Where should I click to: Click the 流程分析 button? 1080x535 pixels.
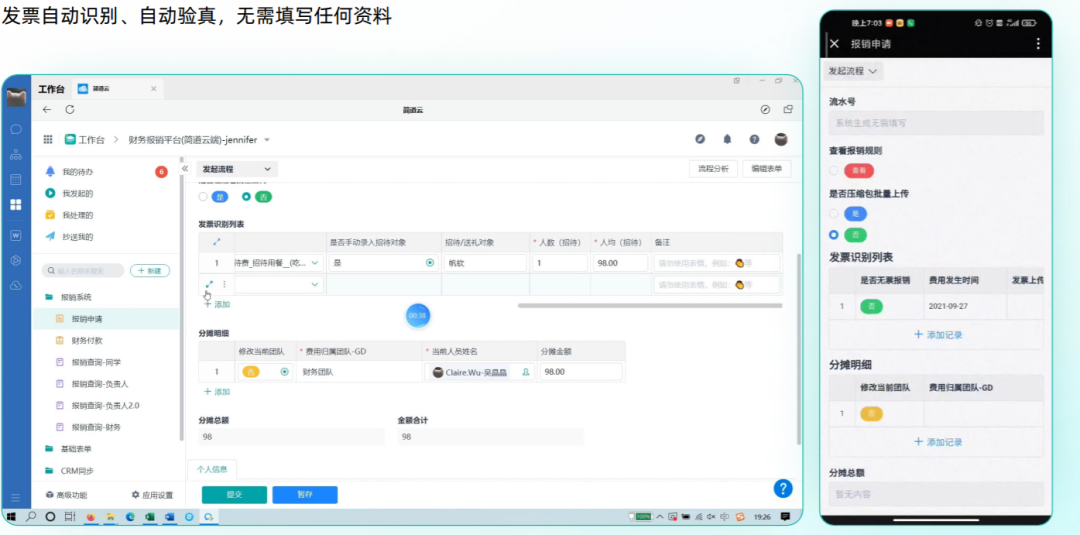pyautogui.click(x=713, y=169)
